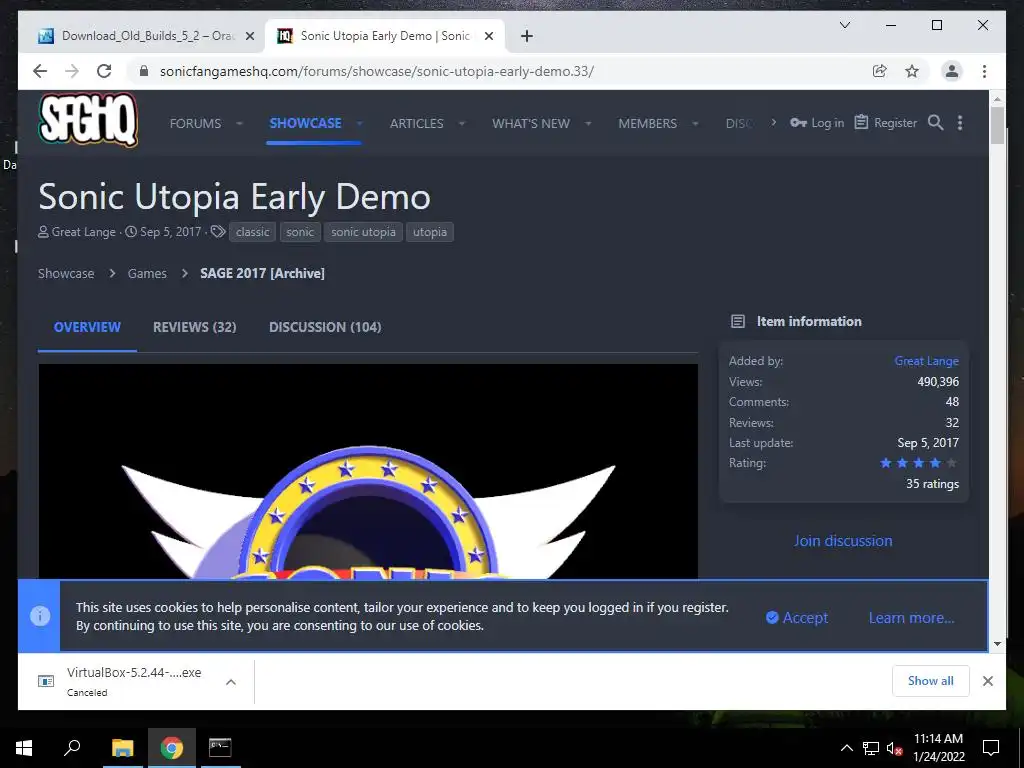Close the downloads bar
This screenshot has height=768, width=1024.
(x=987, y=681)
